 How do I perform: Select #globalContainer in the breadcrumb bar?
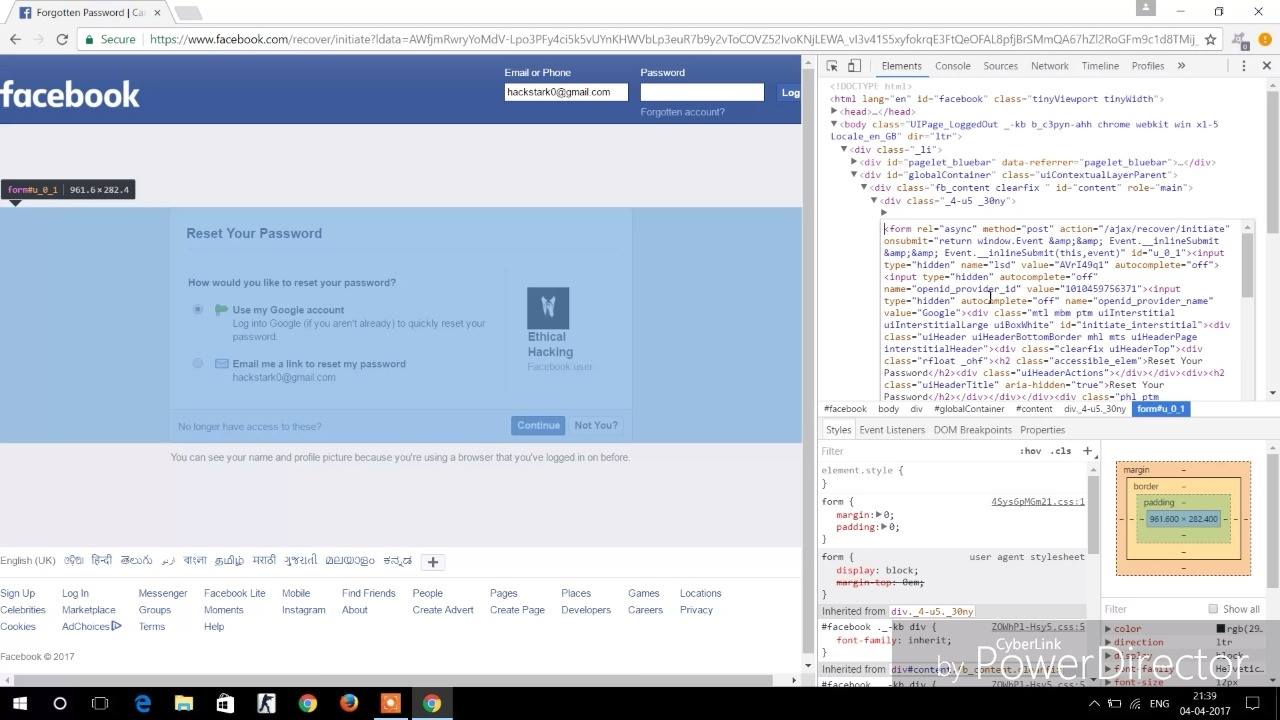(969, 409)
